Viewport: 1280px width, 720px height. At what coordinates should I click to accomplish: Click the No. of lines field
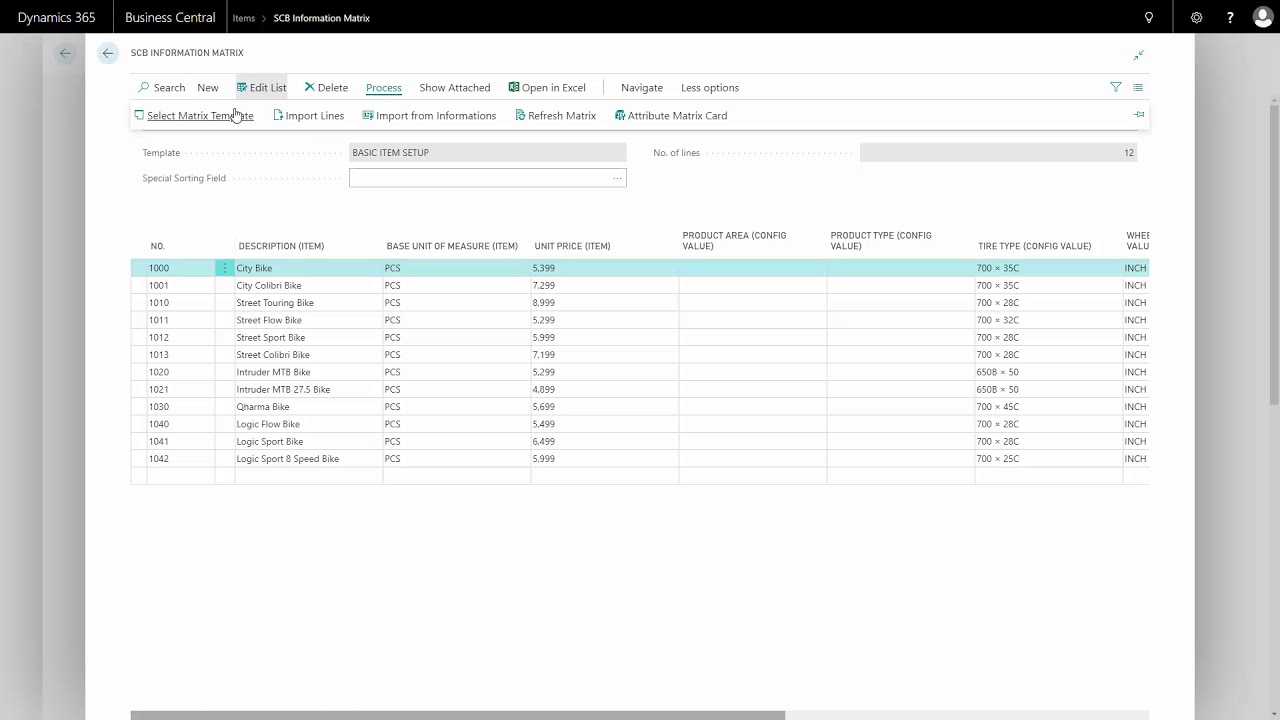[x=998, y=153]
